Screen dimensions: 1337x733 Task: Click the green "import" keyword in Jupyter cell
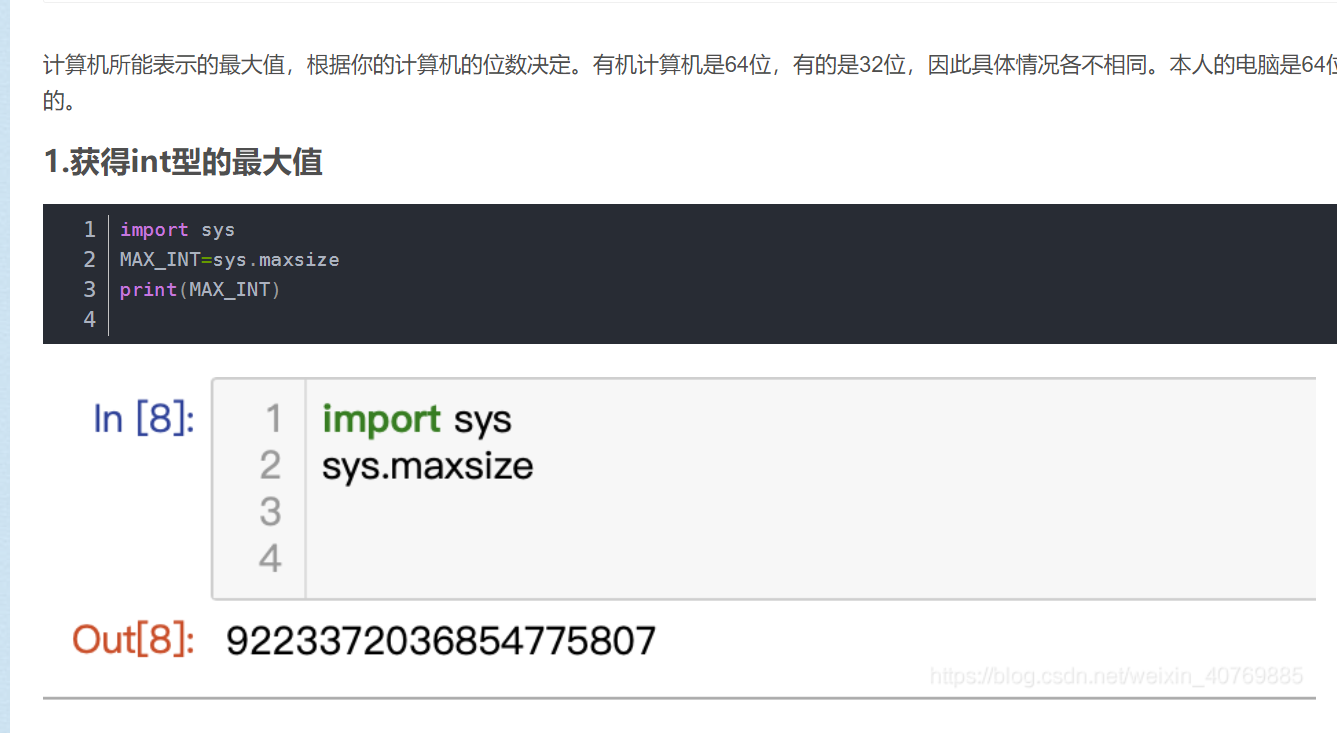point(381,419)
